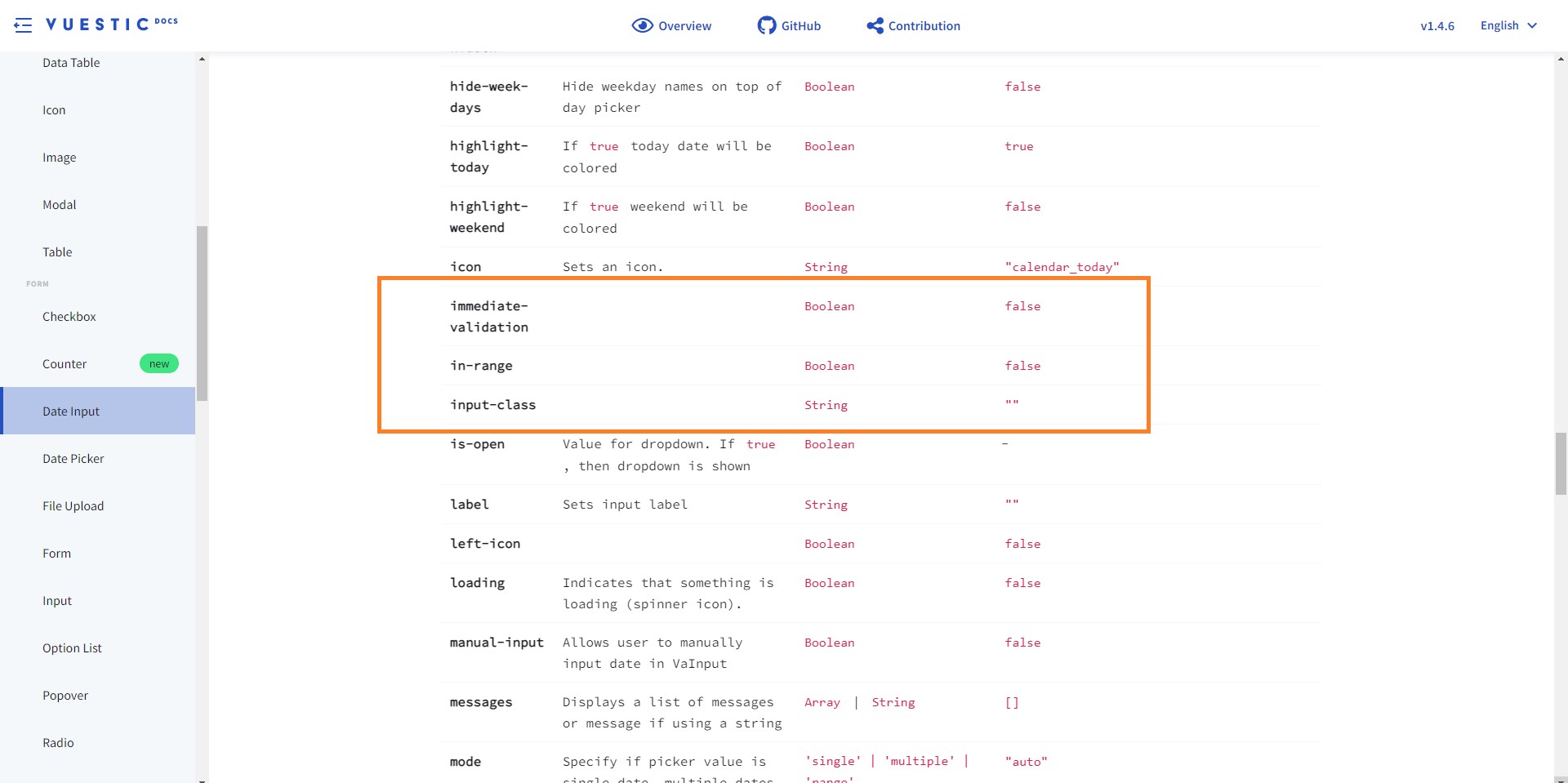Image resolution: width=1568 pixels, height=783 pixels.
Task: Click the version label v1.4.6
Action: tap(1437, 25)
